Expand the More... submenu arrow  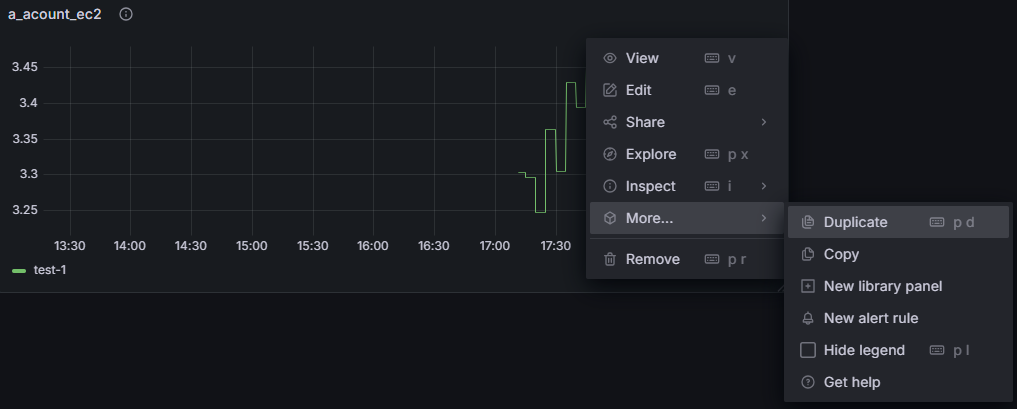click(764, 218)
